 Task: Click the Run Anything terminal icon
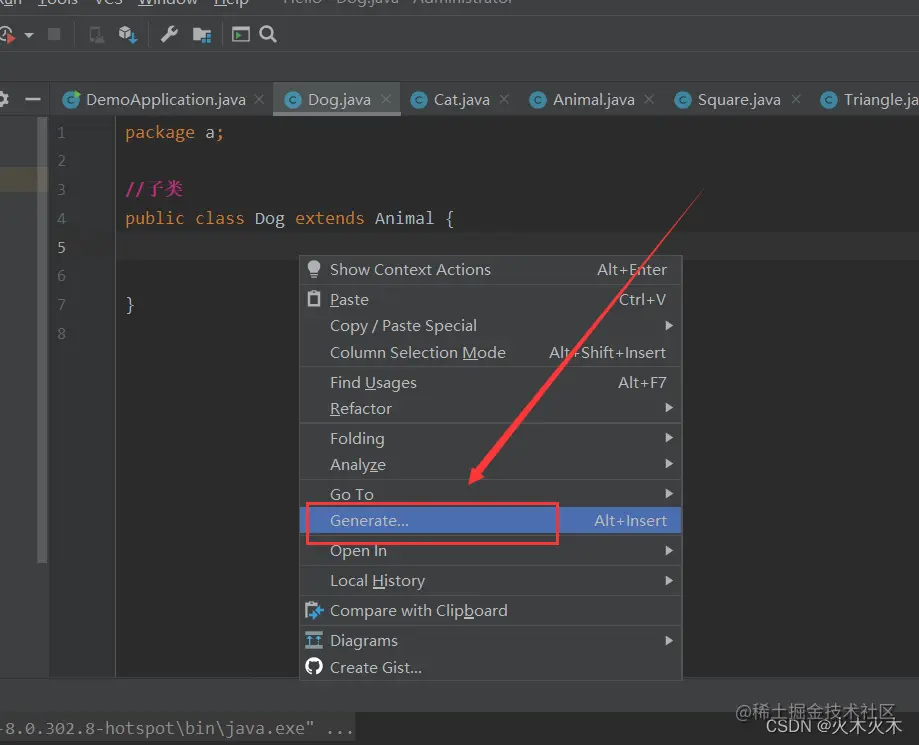241,35
